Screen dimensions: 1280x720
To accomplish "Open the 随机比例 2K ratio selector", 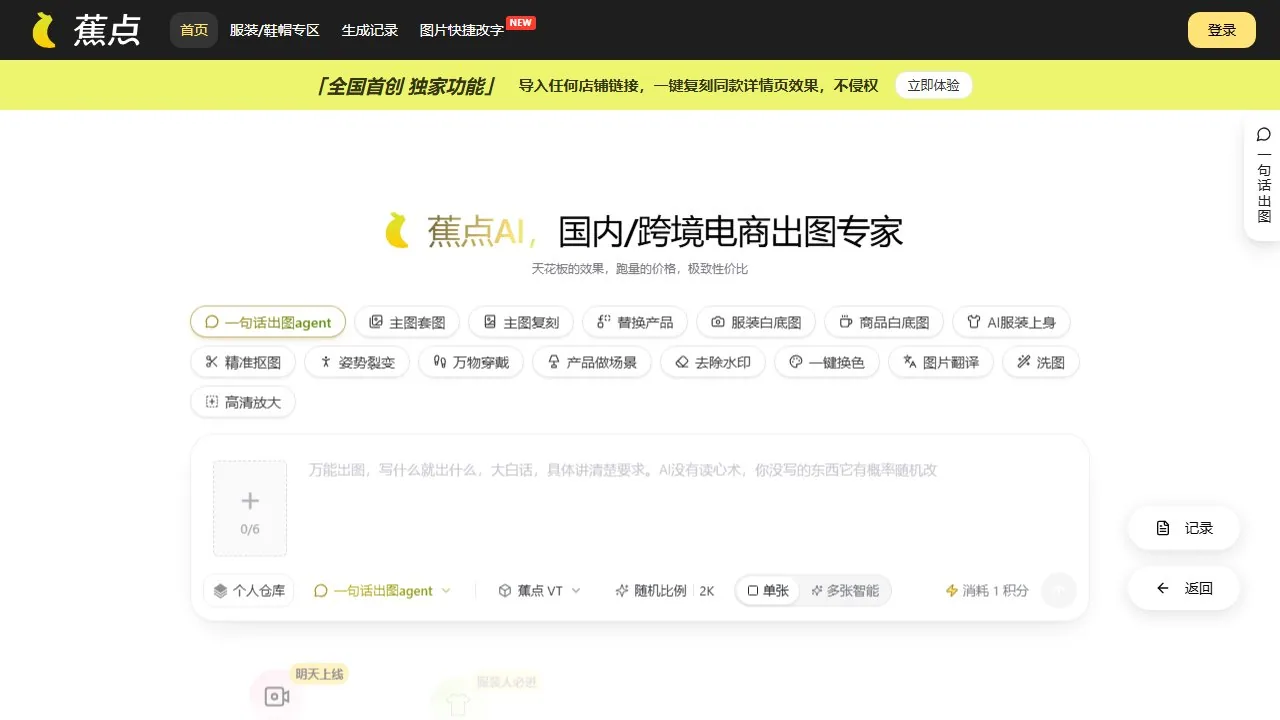I will tap(664, 591).
